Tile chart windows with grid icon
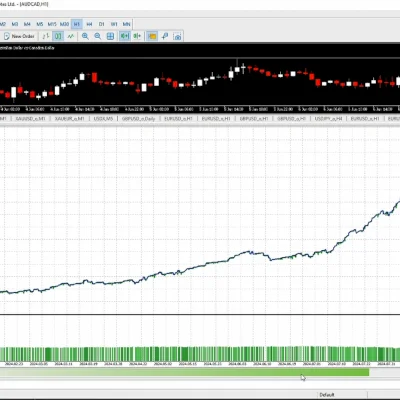 click(110, 36)
